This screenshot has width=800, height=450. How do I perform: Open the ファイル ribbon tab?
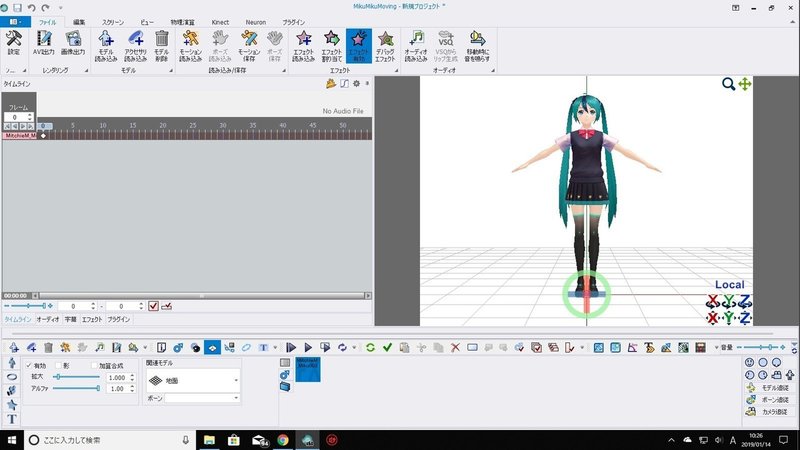[47, 22]
